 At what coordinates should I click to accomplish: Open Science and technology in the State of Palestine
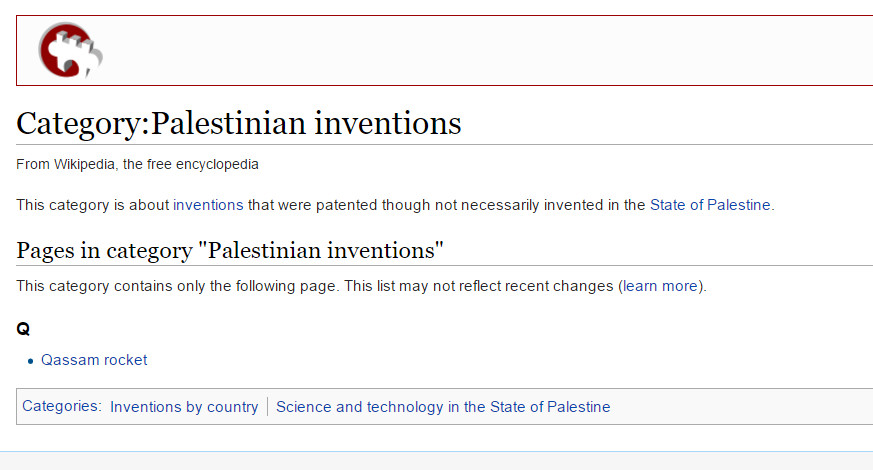tap(443, 407)
